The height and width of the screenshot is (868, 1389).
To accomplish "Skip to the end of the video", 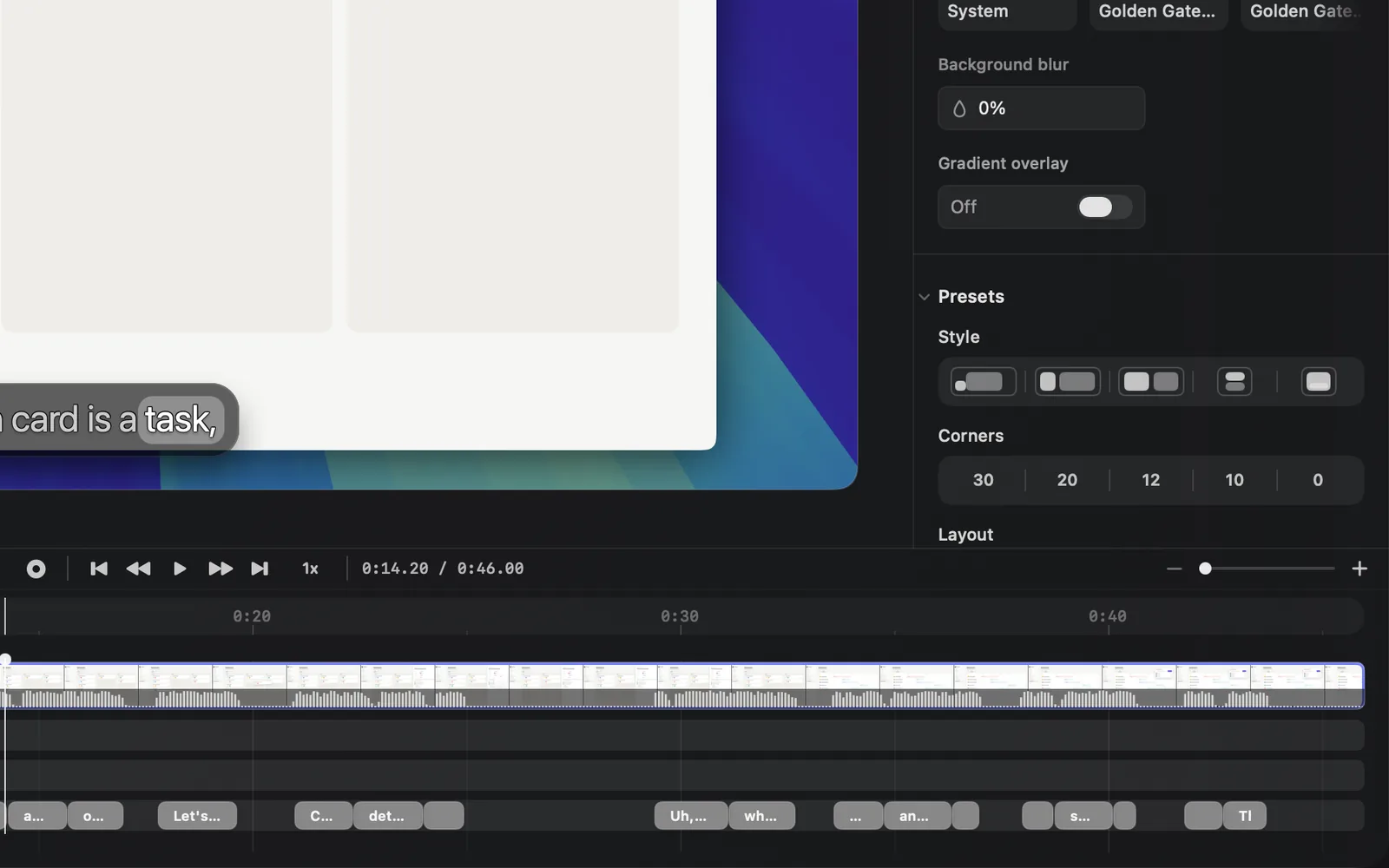I will point(260,569).
